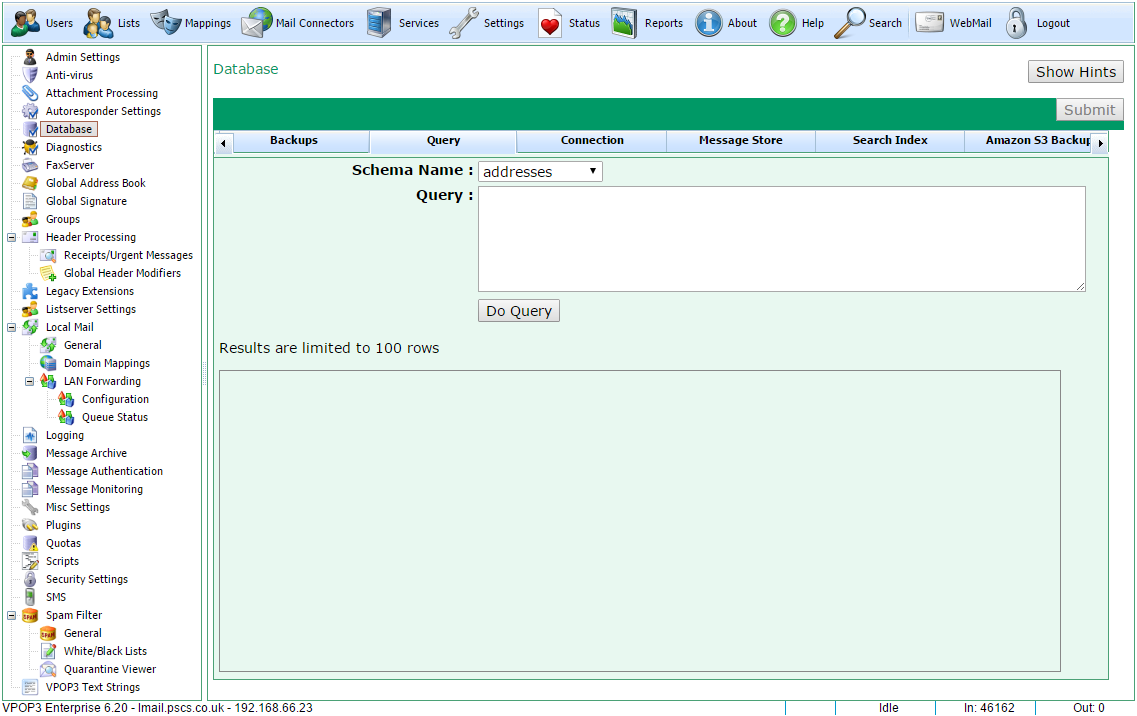The image size is (1137, 716).
Task: Click the Mappings masks icon
Action: 166,23
